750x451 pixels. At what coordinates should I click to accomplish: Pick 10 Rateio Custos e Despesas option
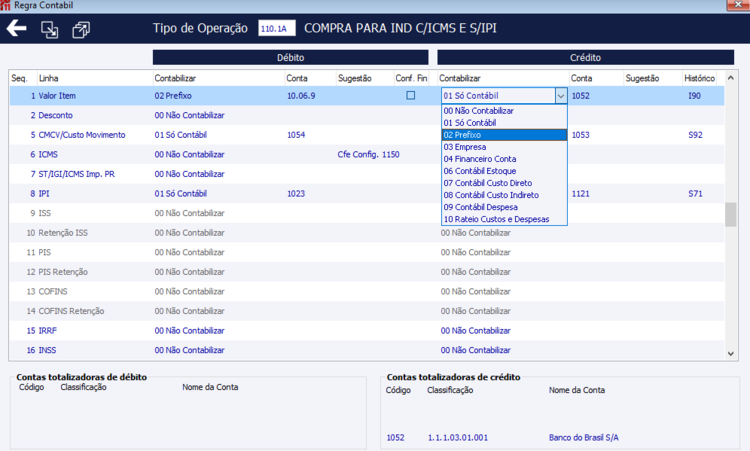click(504, 219)
